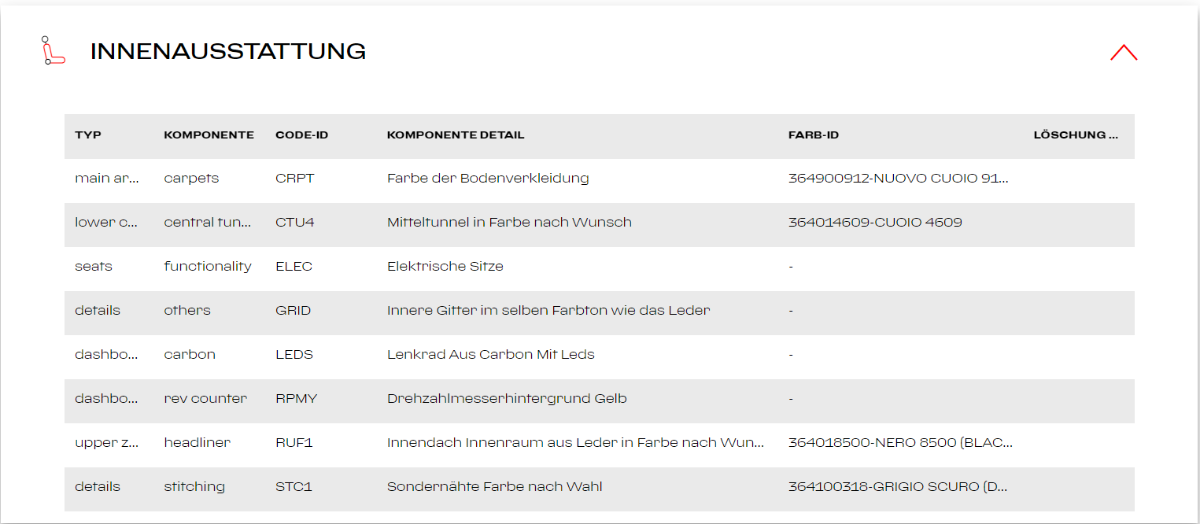
Task: Select the CTU4 code cell
Action: (294, 223)
